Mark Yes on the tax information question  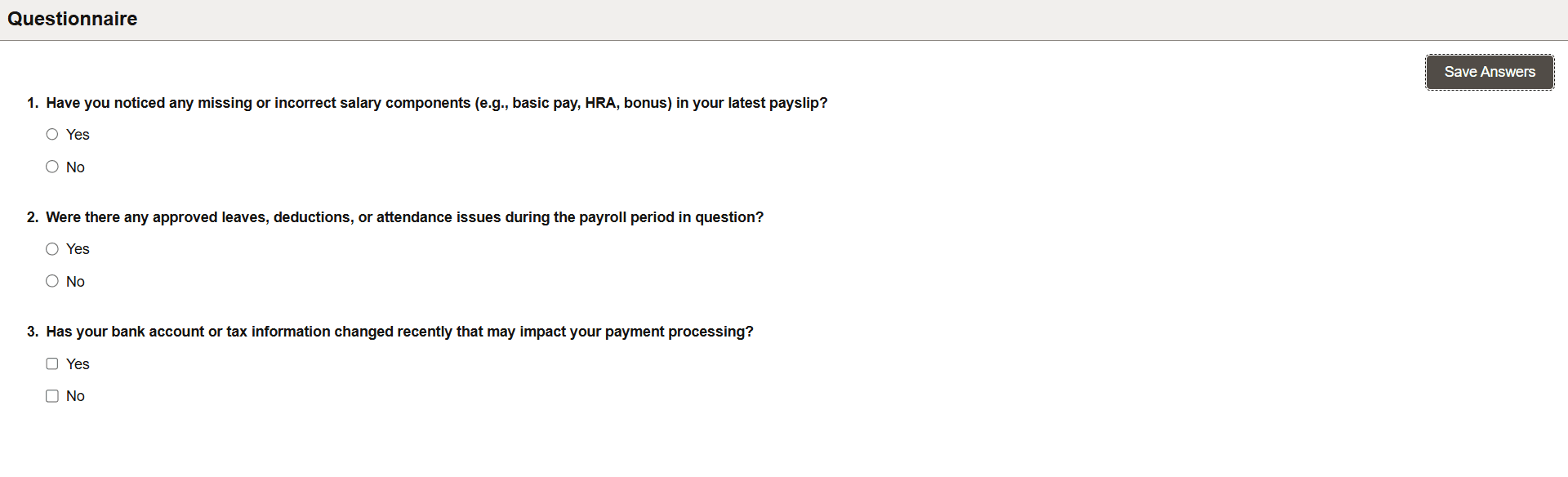(x=52, y=363)
